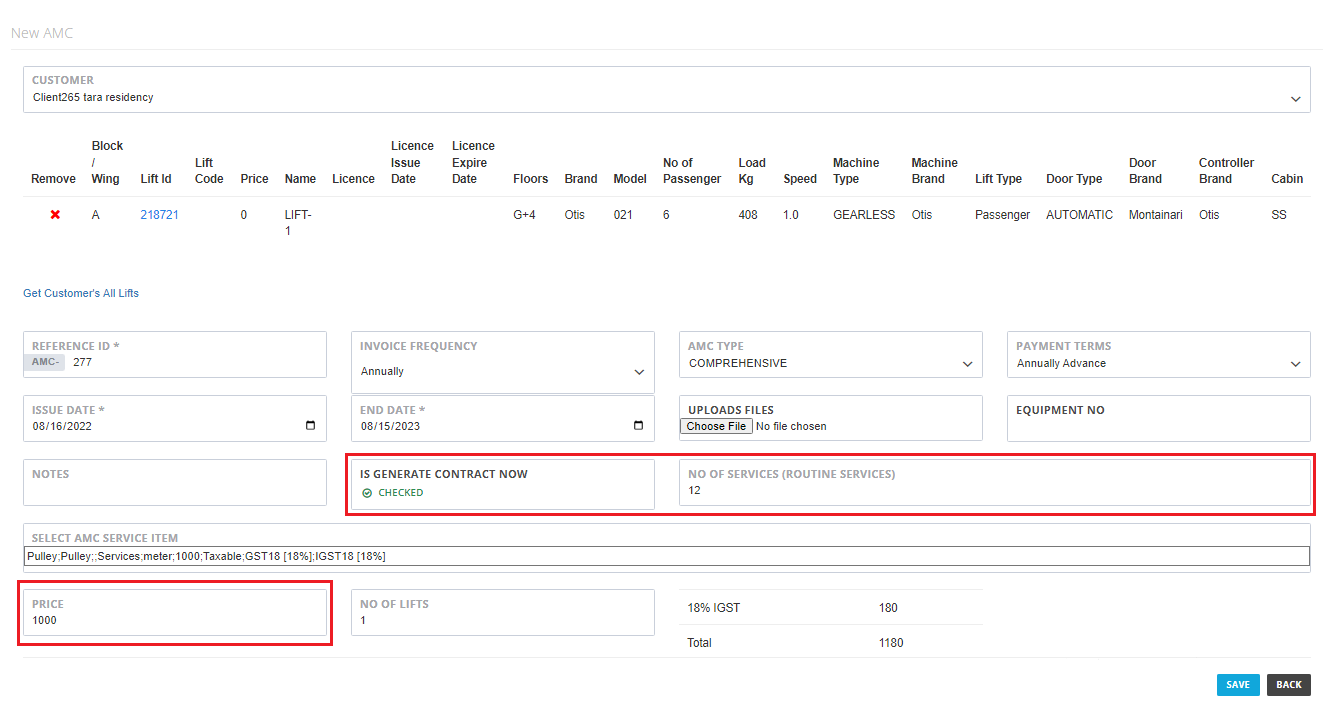Click the Model value 021
This screenshot has height=714, width=1337.
(623, 215)
